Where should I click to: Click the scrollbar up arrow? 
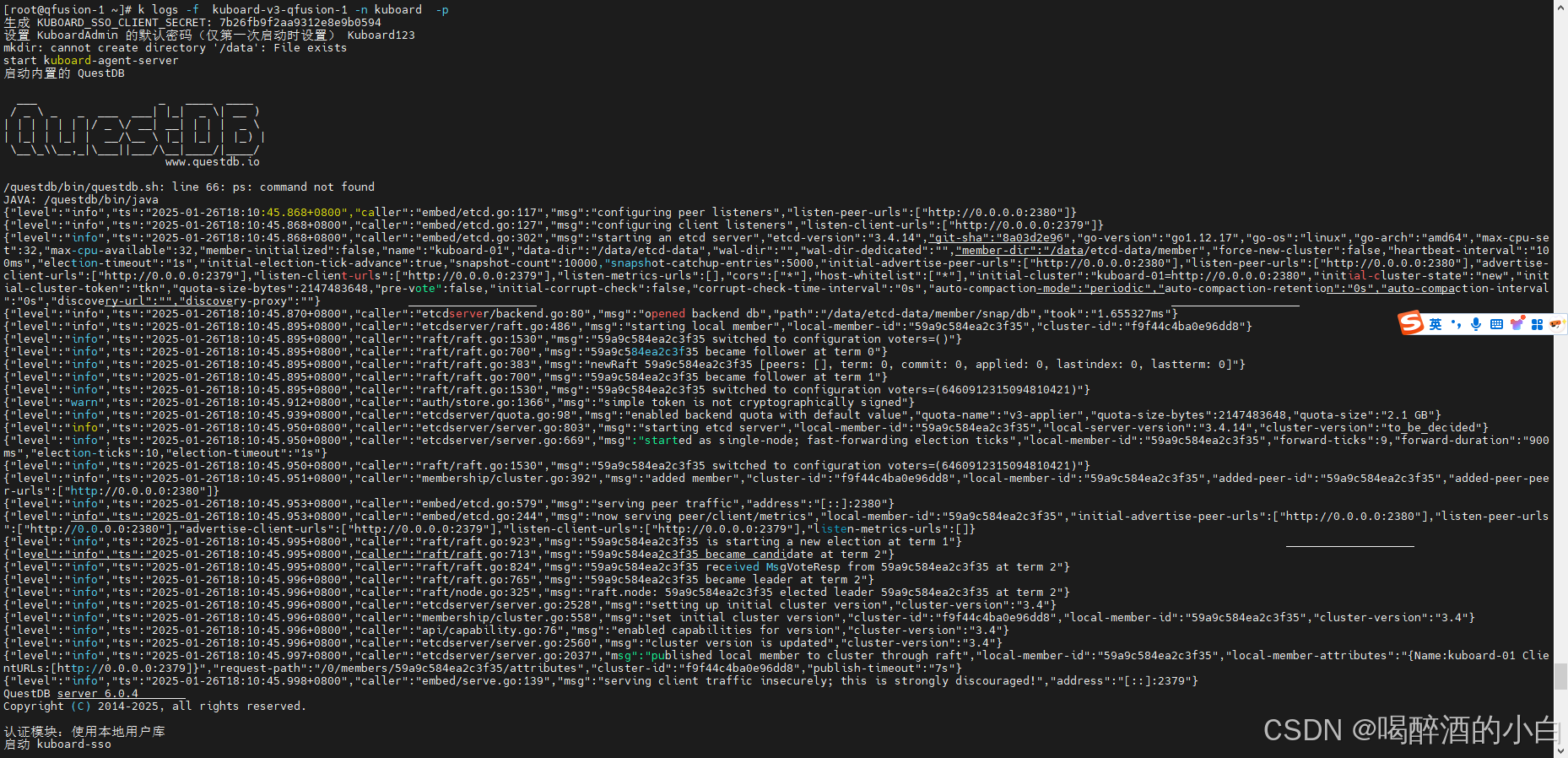[x=1560, y=7]
